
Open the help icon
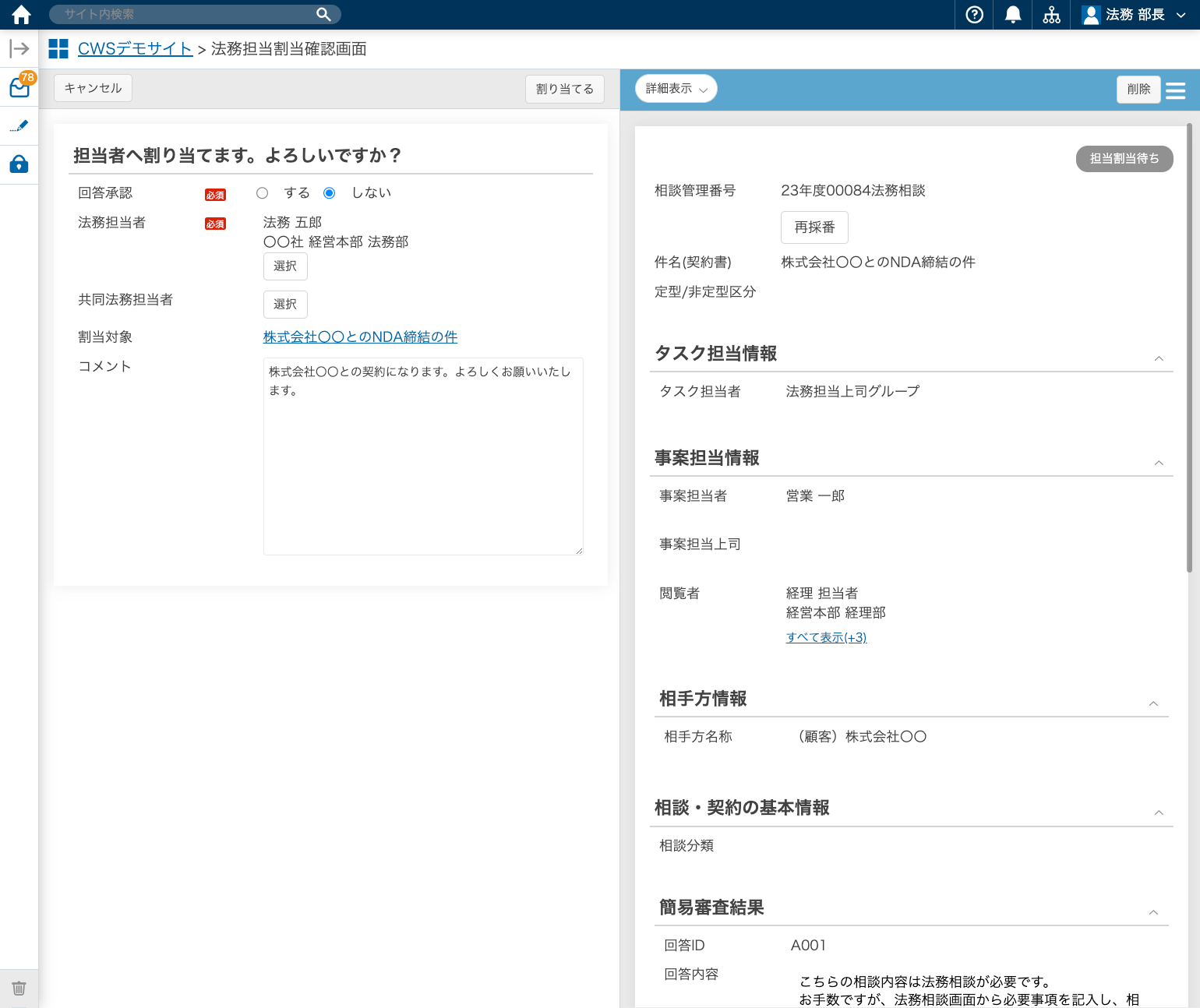[972, 14]
